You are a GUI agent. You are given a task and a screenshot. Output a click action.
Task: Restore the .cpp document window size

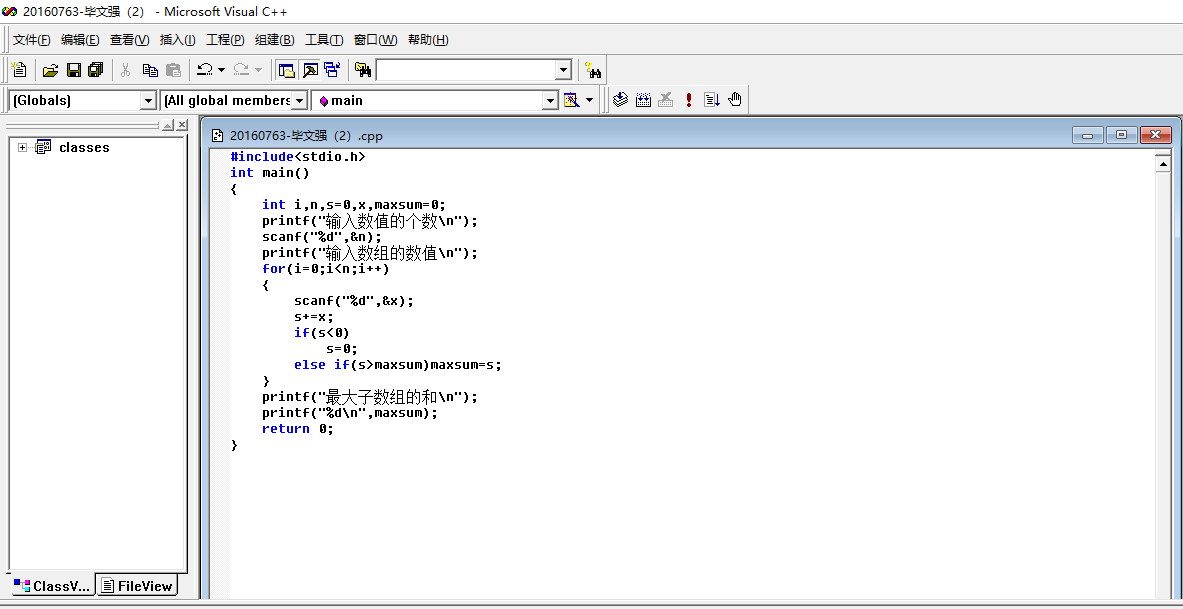click(1121, 135)
